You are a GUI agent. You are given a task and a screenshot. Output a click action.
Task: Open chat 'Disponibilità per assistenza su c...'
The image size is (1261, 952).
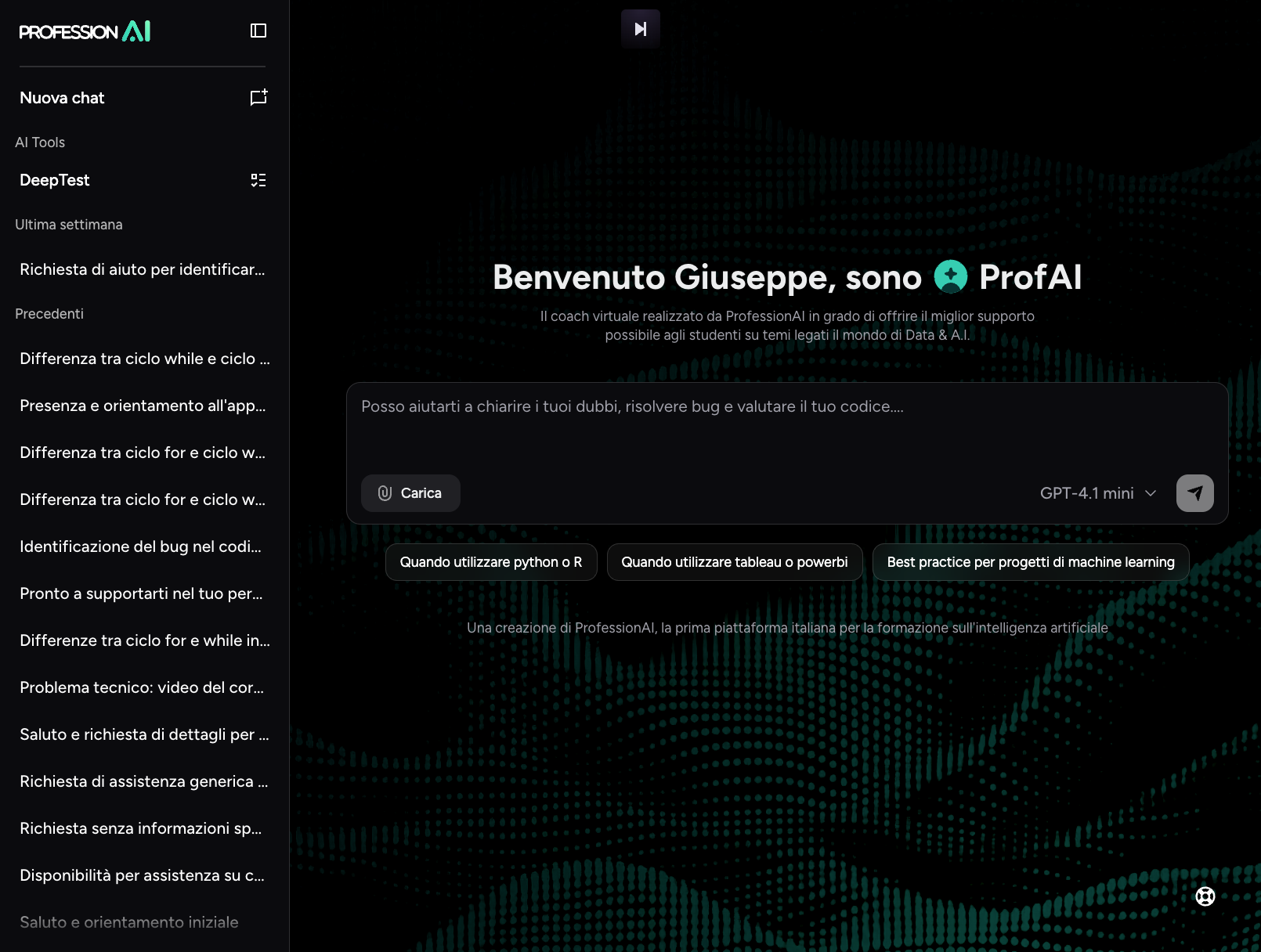(142, 875)
